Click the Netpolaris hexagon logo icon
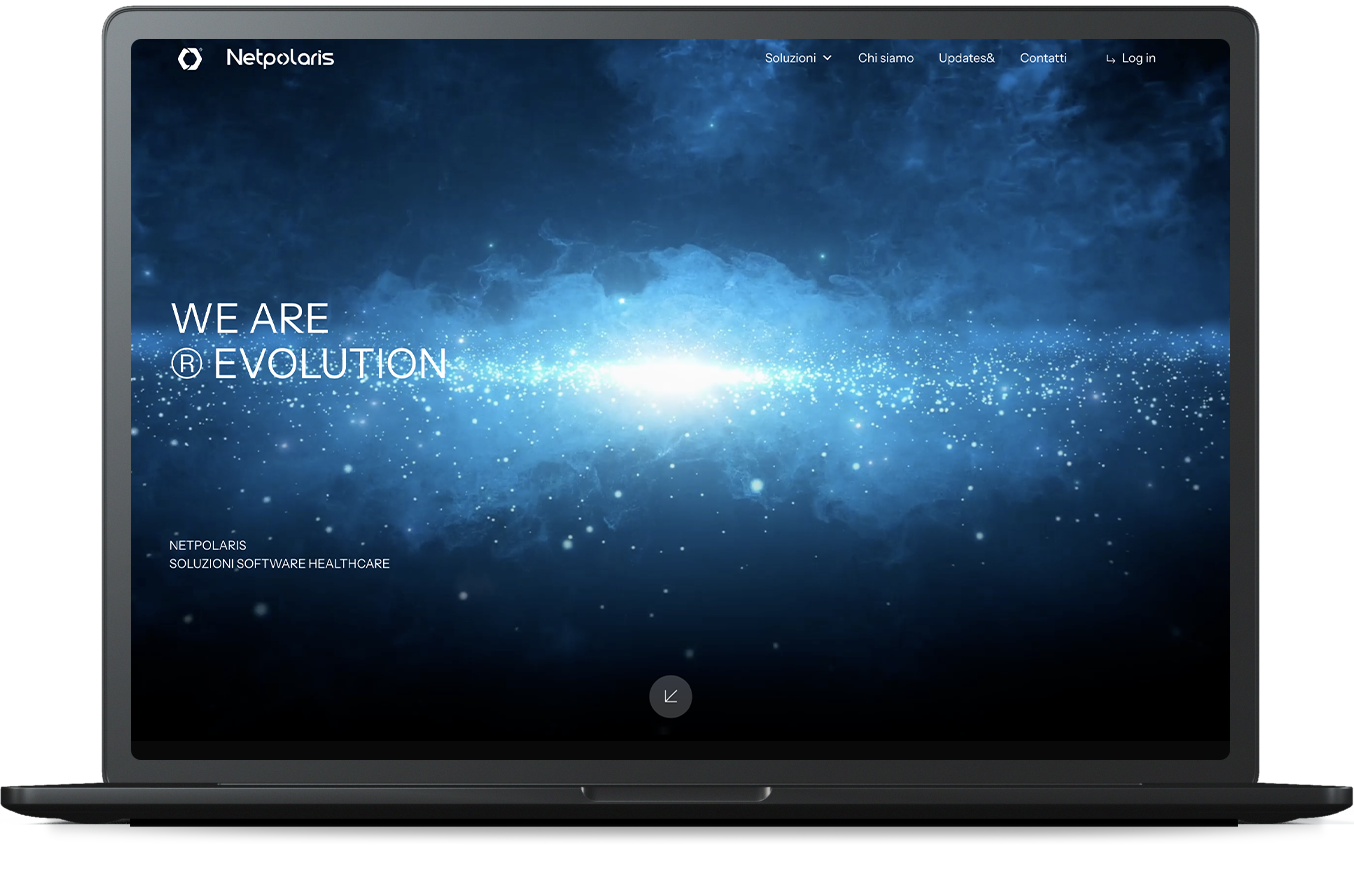Screen dimensions: 1354x880 (x=189, y=59)
